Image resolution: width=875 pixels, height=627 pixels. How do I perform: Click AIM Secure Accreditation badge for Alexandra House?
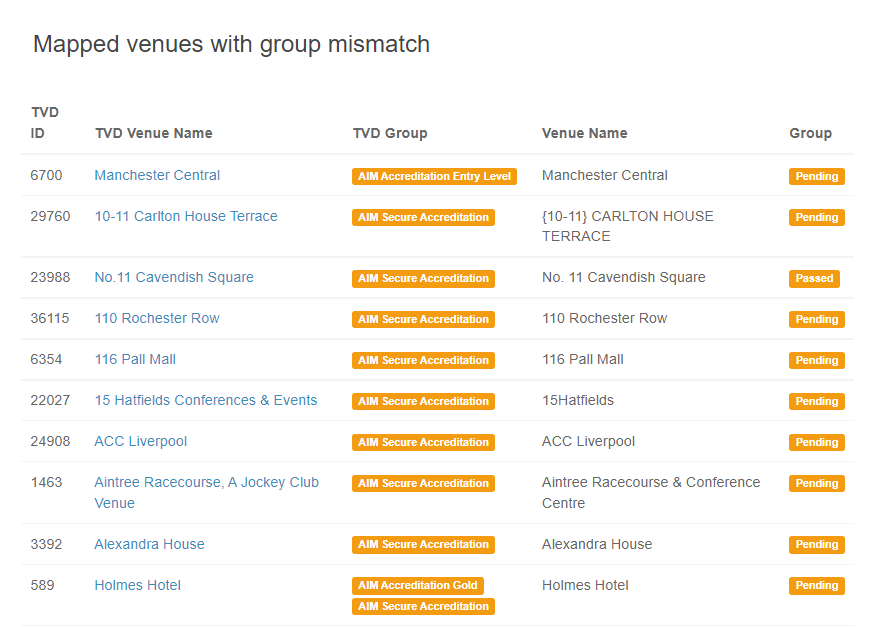(423, 545)
